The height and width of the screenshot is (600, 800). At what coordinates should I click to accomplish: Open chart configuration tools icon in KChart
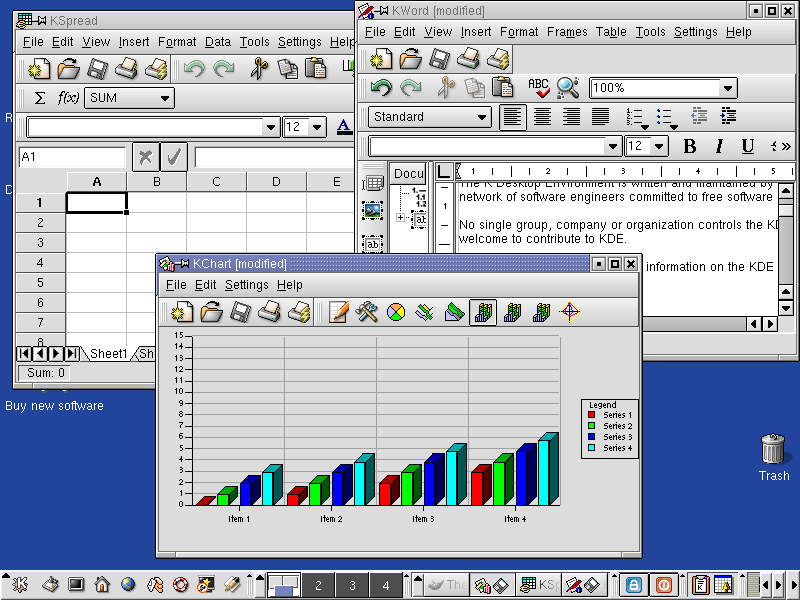click(x=366, y=312)
